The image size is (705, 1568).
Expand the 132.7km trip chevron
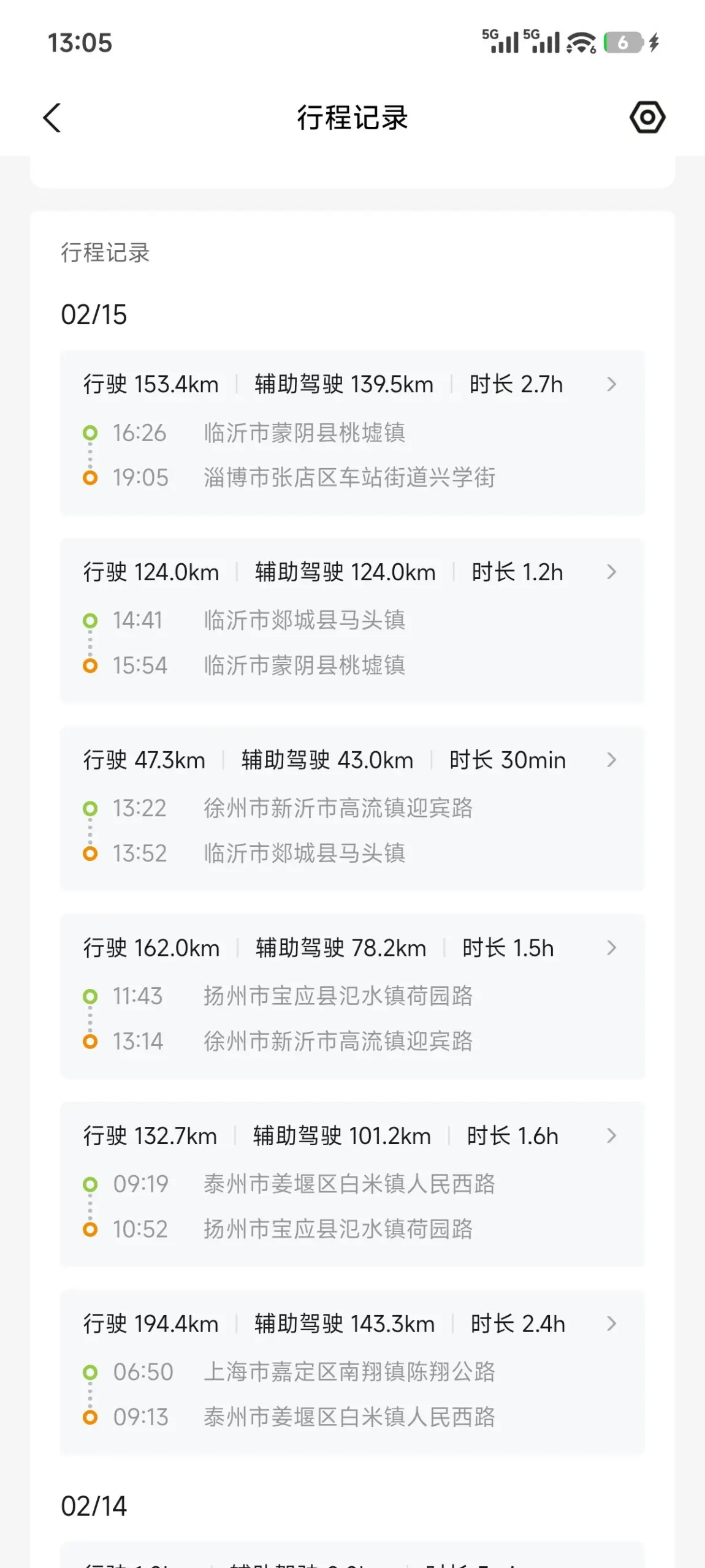click(x=611, y=1135)
